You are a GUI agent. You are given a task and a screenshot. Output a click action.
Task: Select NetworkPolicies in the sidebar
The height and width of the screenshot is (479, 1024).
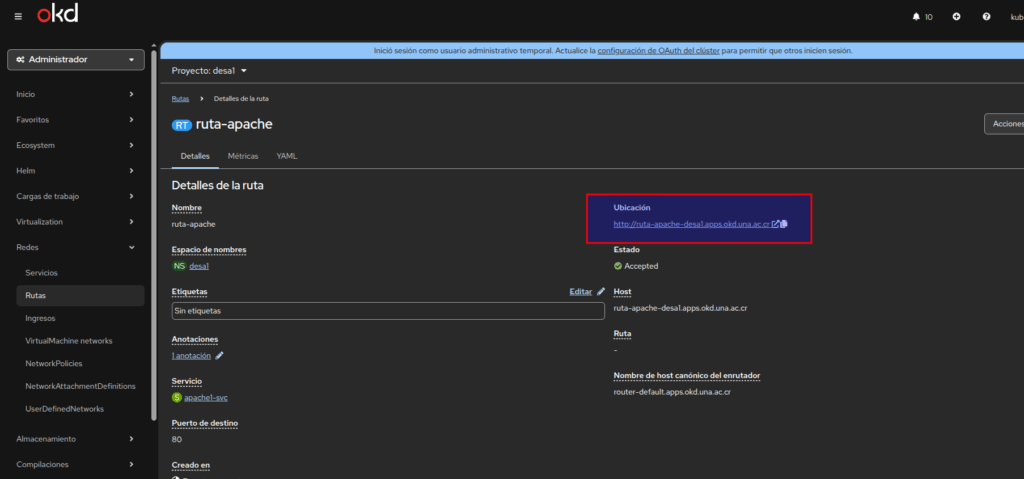53,363
